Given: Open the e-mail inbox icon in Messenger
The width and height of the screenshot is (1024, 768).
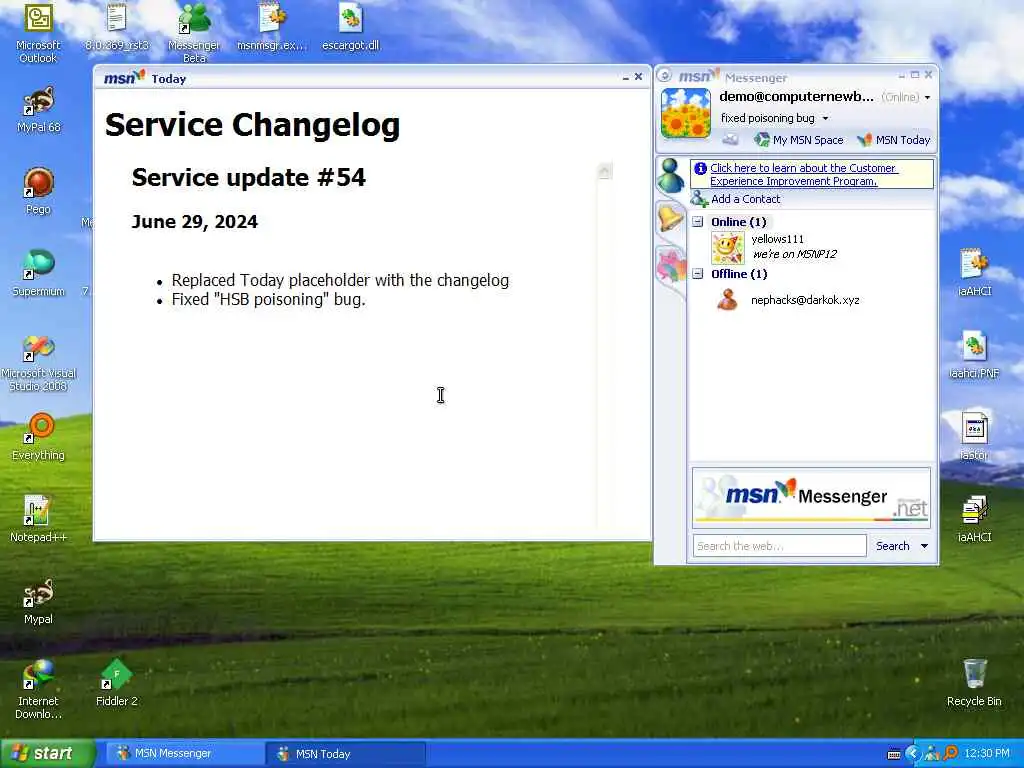Looking at the screenshot, I should click(729, 140).
